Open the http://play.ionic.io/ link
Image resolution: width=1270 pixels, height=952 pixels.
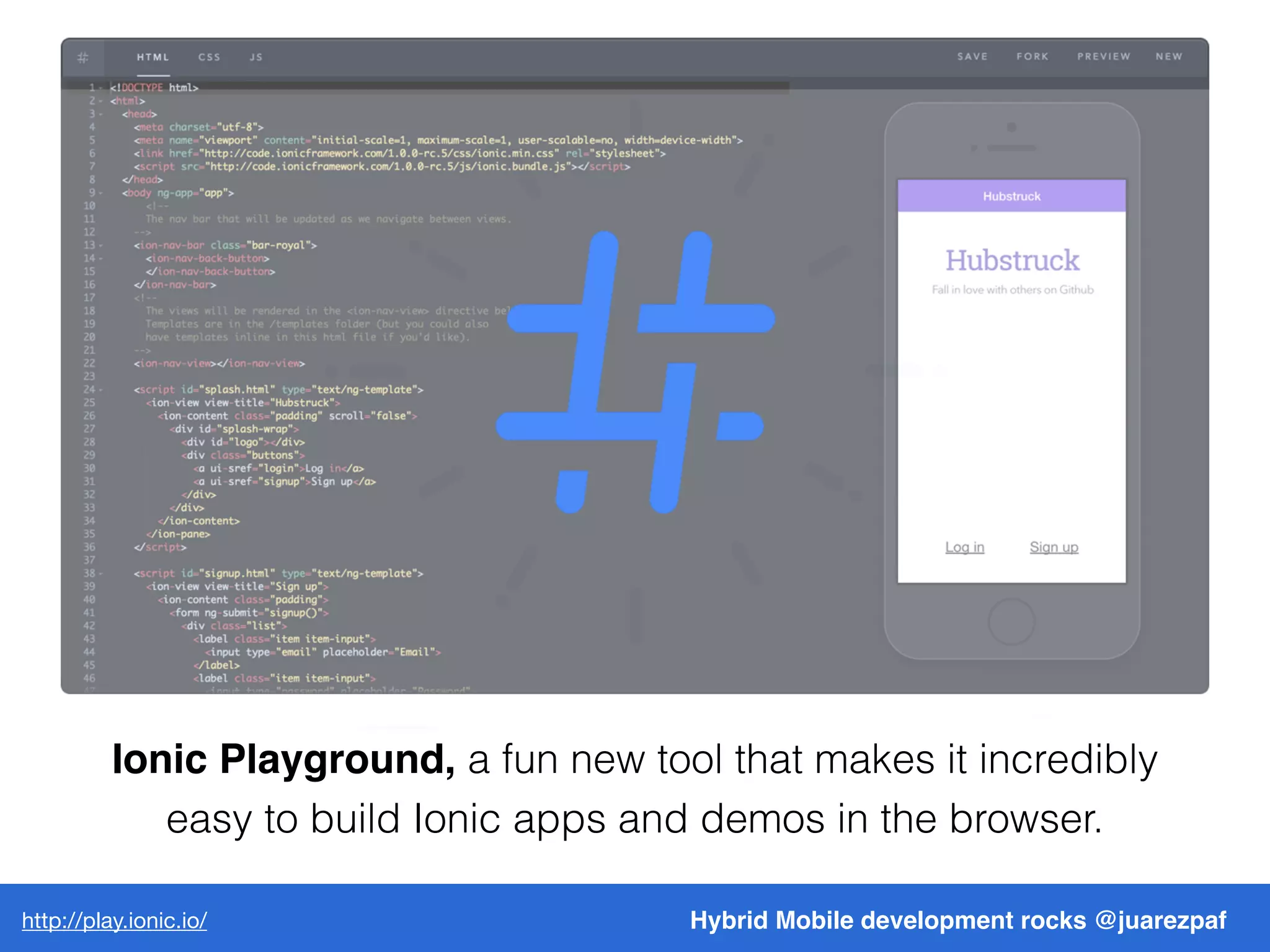(x=115, y=920)
